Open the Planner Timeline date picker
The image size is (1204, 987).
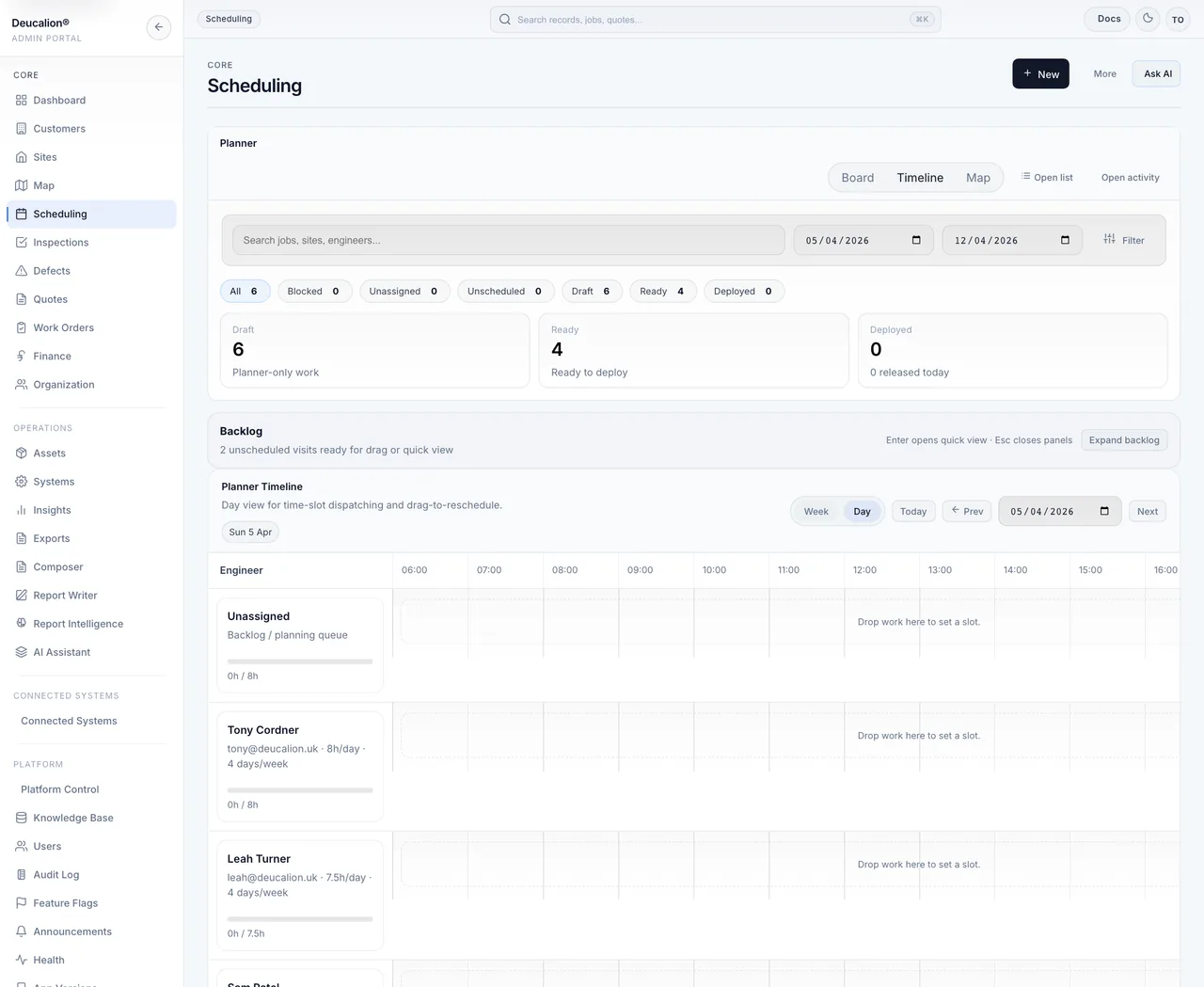[1103, 511]
